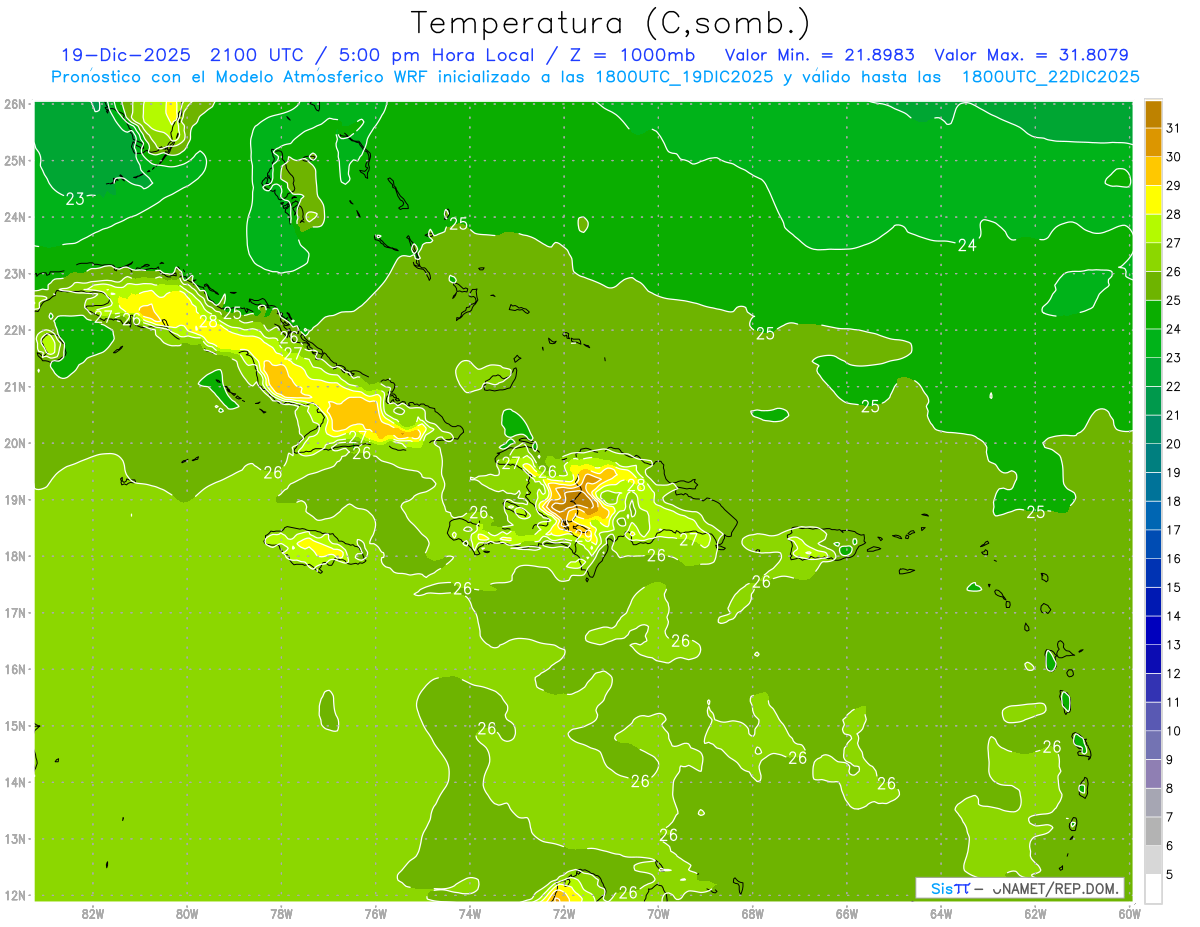Click the color scale label 31

pyautogui.click(x=1173, y=128)
